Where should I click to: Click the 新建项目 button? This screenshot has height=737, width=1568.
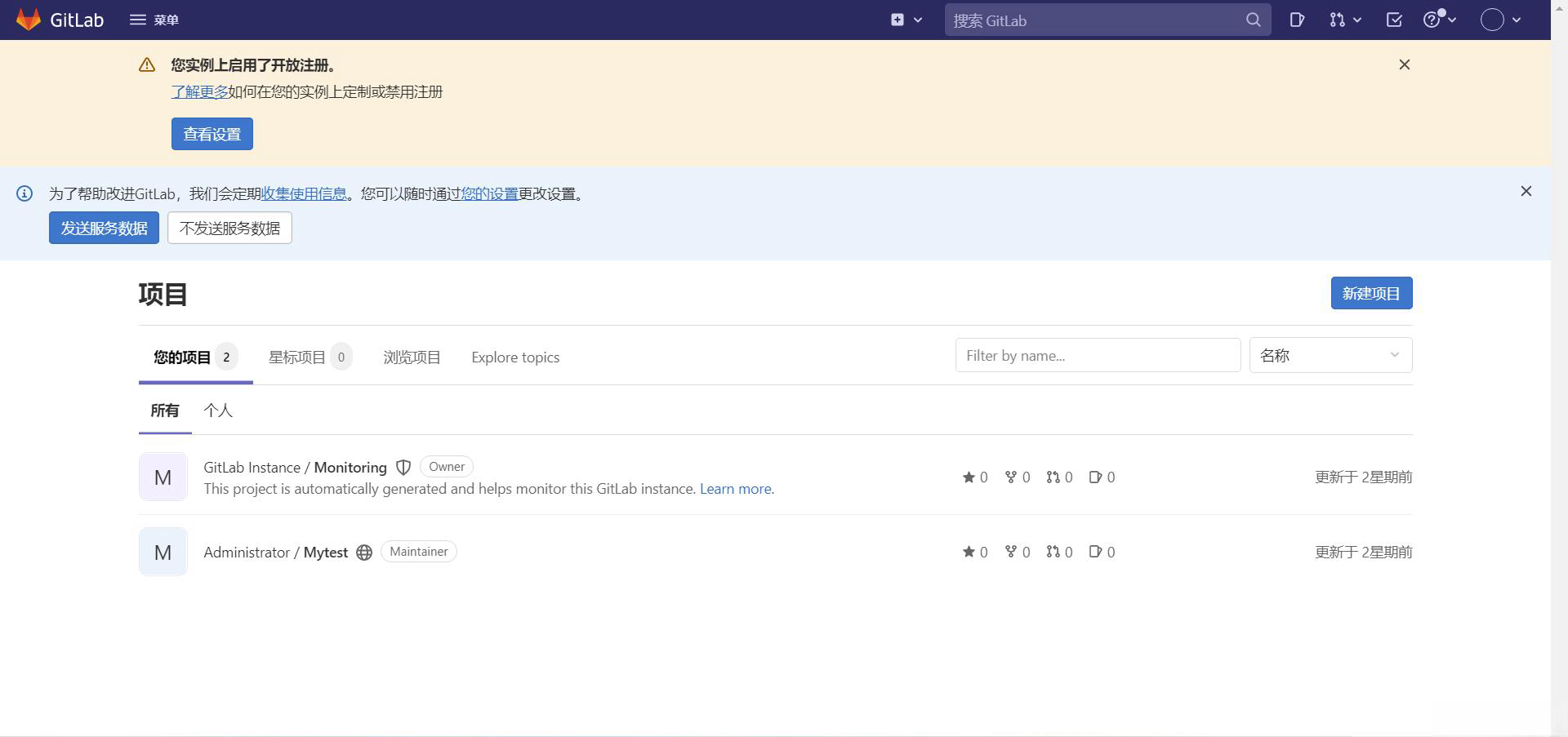pyautogui.click(x=1371, y=293)
